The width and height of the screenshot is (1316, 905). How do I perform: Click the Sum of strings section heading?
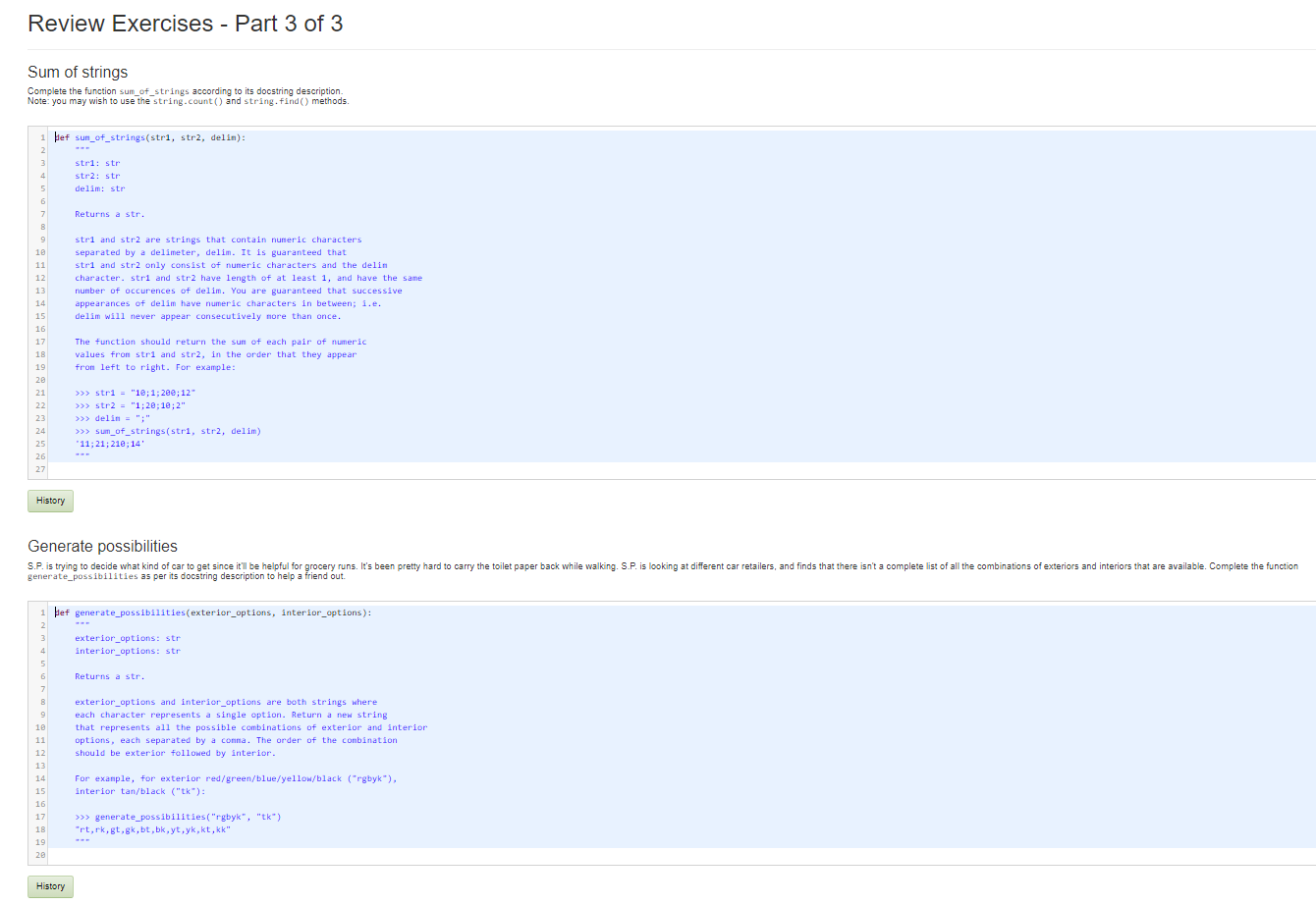click(x=79, y=72)
